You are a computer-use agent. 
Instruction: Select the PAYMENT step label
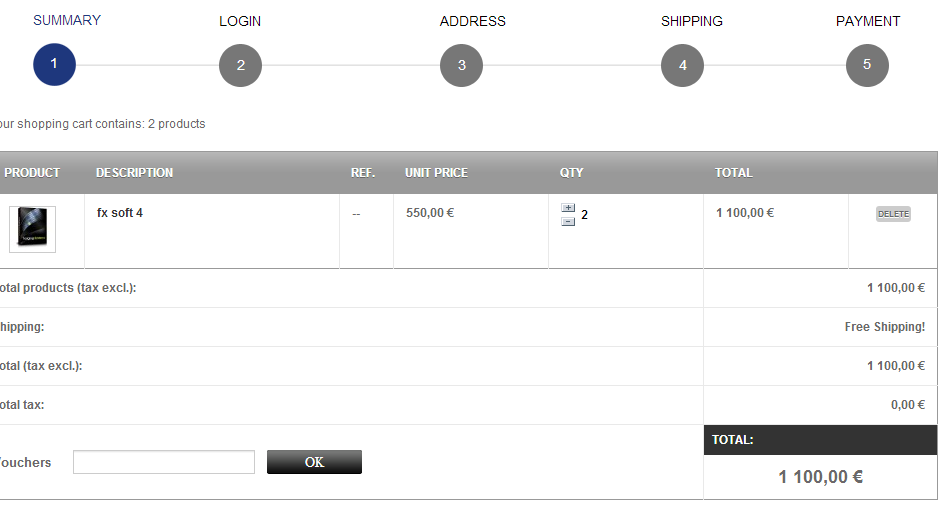868,21
